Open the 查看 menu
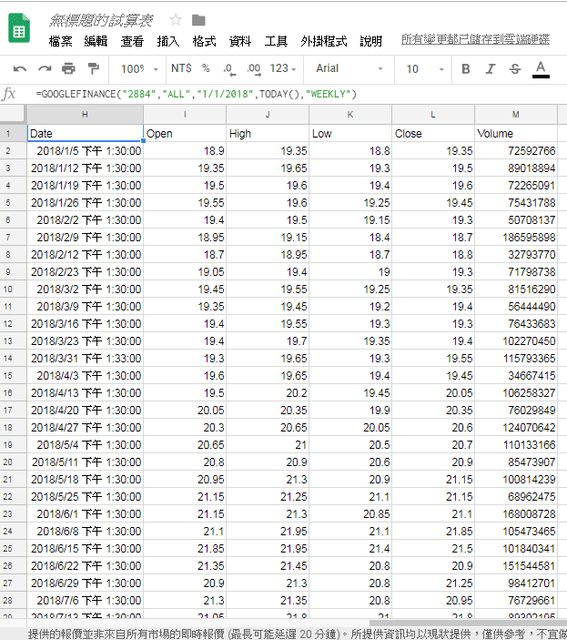Screen dimensions: 567x640 pos(132,41)
